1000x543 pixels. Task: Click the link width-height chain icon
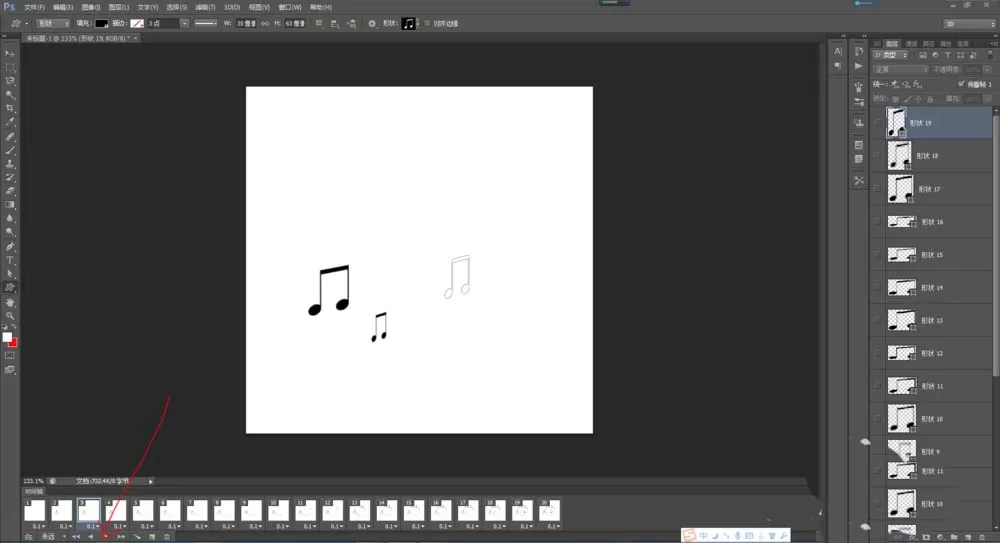pyautogui.click(x=265, y=24)
